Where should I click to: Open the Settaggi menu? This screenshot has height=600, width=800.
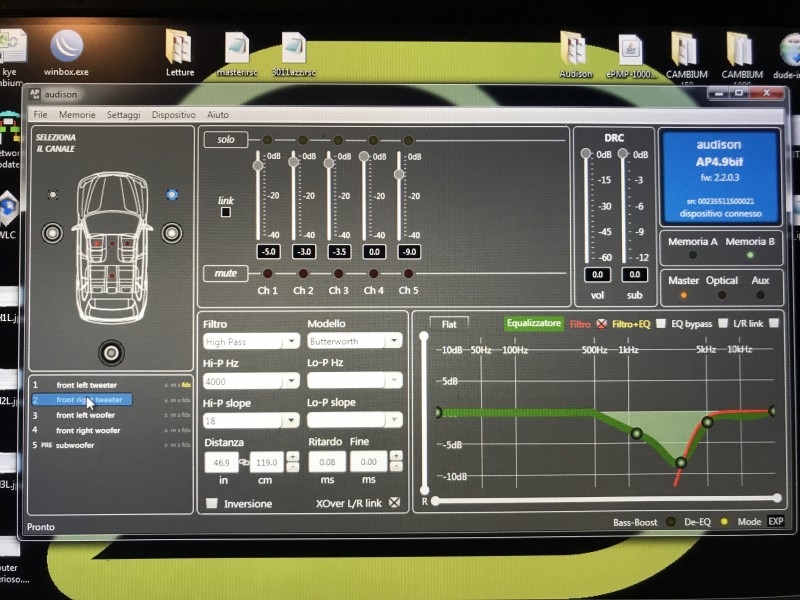[123, 115]
